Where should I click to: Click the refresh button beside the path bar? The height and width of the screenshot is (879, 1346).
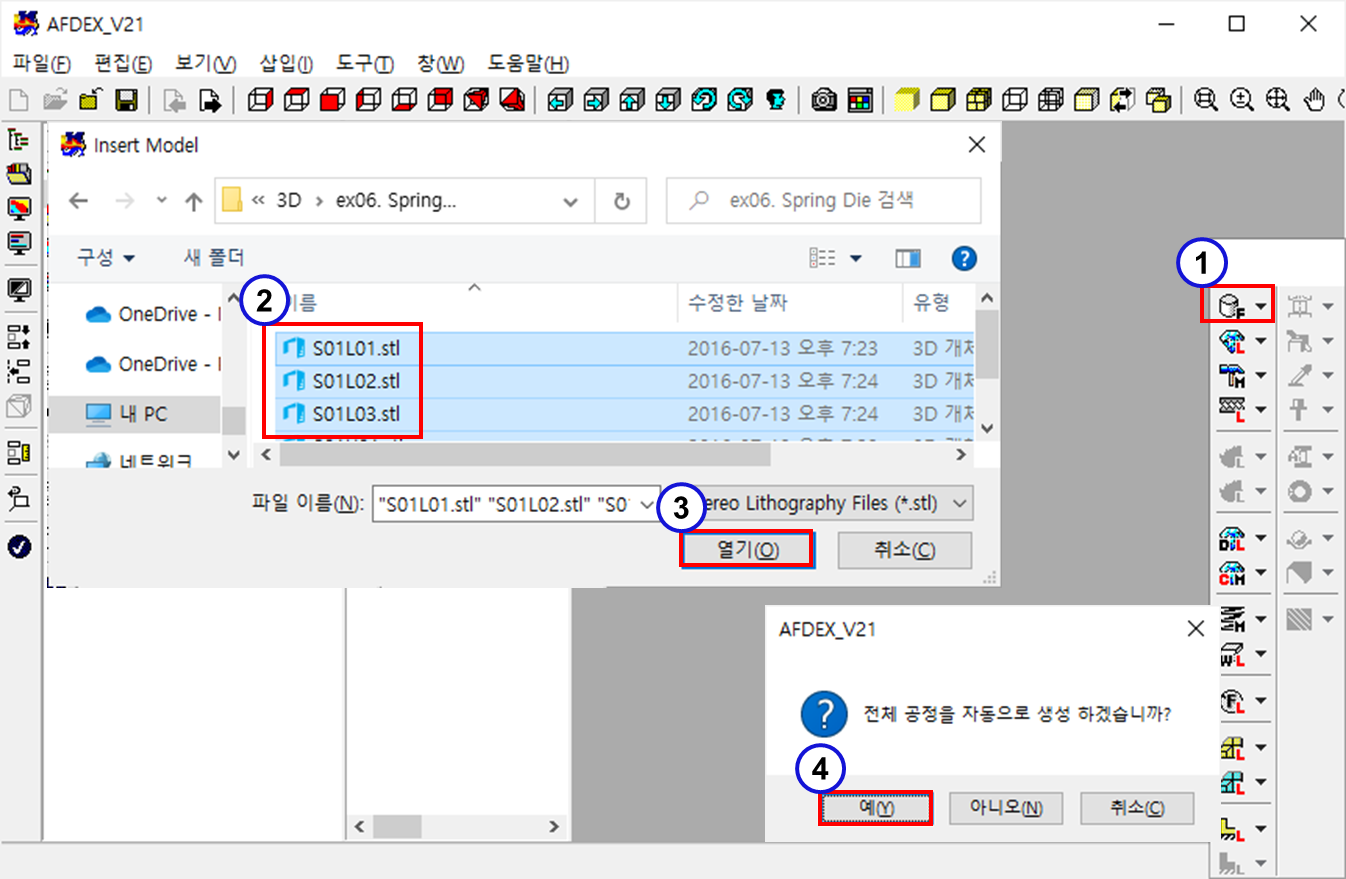[622, 201]
